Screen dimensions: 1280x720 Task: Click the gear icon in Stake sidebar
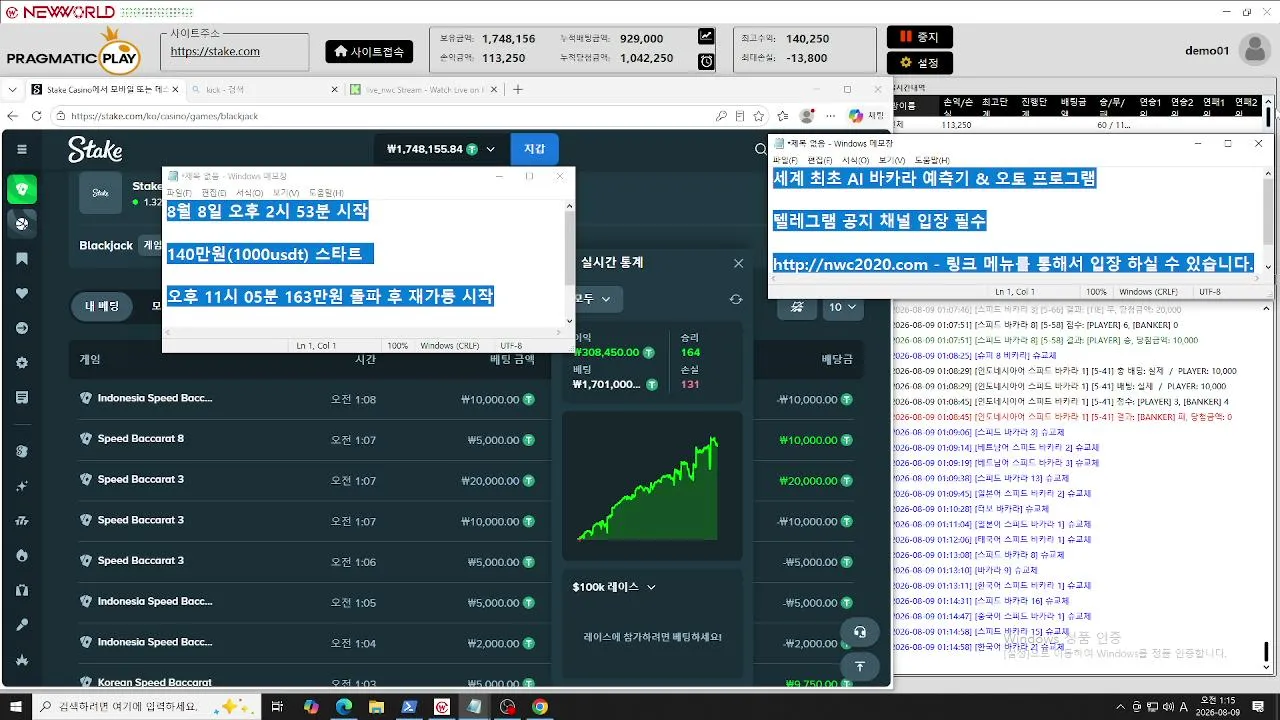pos(22,363)
